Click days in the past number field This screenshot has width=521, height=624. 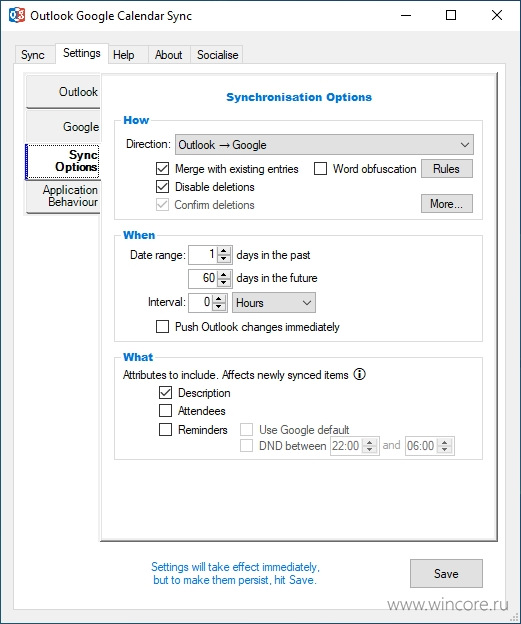[203, 255]
